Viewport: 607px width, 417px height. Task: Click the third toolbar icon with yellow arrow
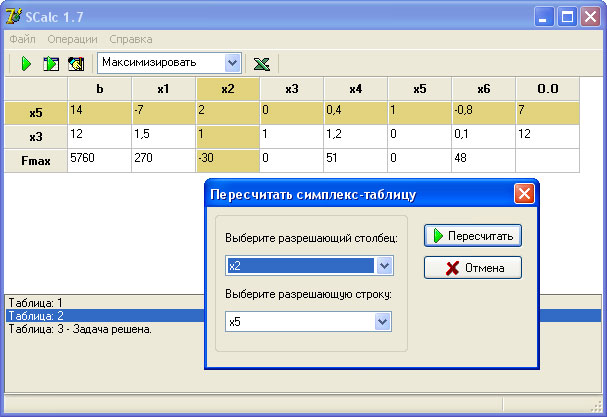pyautogui.click(x=75, y=64)
